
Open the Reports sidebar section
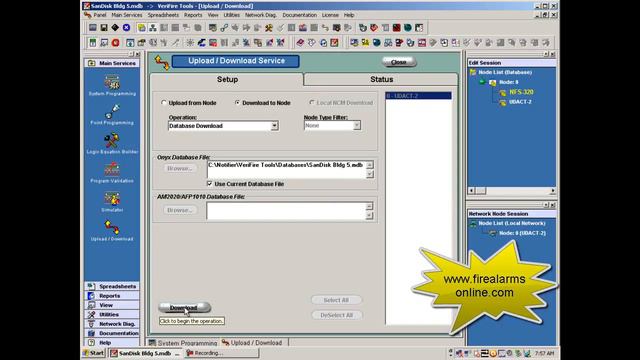[x=112, y=296]
